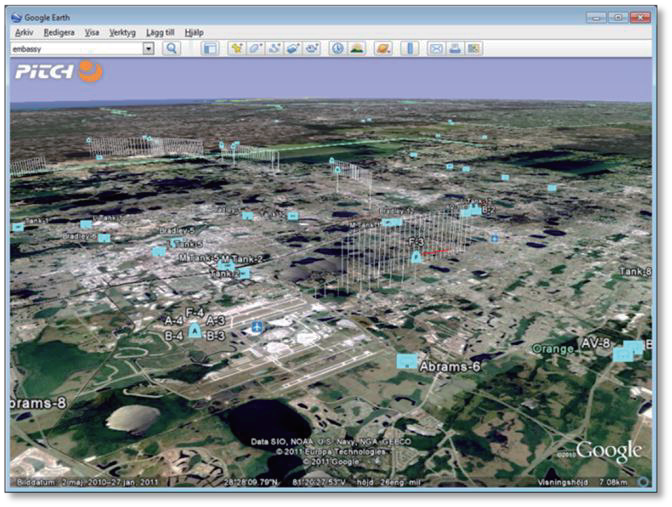Image resolution: width=672 pixels, height=507 pixels.
Task: Click the Tank-8 label
Action: 635,271
